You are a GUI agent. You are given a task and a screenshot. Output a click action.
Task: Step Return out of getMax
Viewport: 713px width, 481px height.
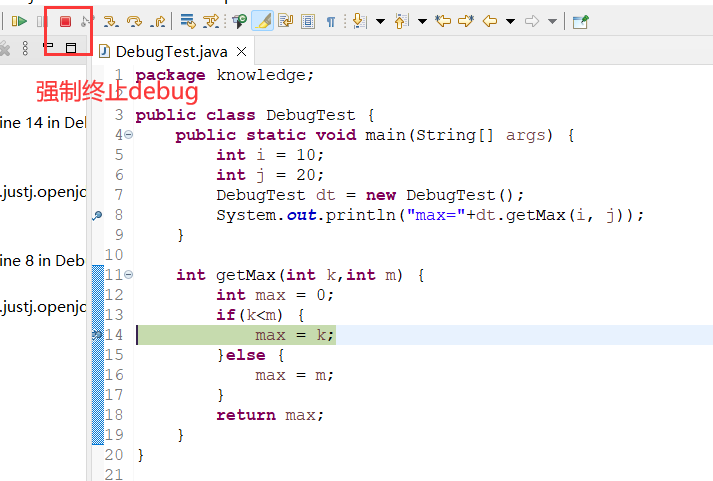[158, 21]
